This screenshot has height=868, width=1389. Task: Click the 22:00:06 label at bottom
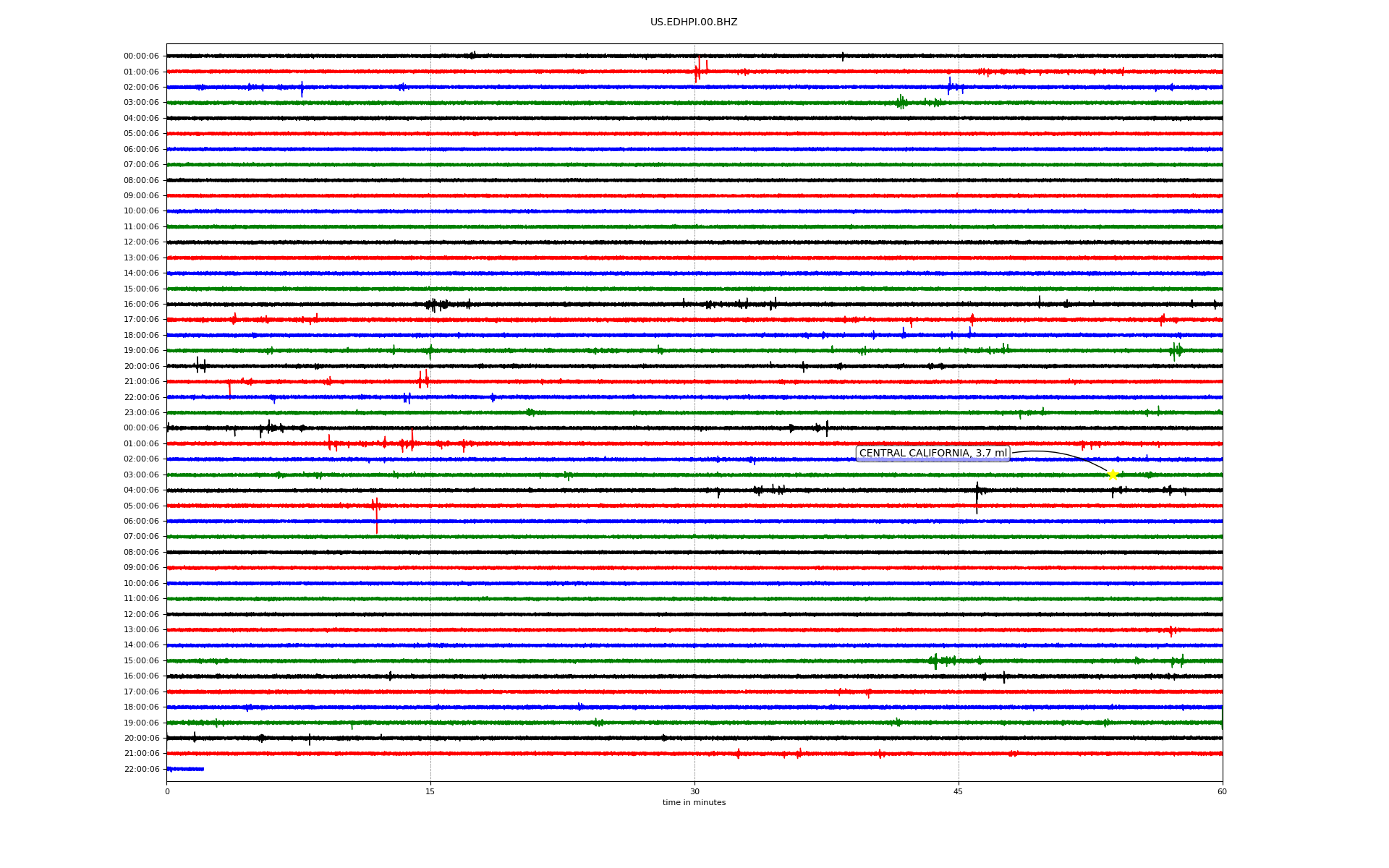(141, 770)
